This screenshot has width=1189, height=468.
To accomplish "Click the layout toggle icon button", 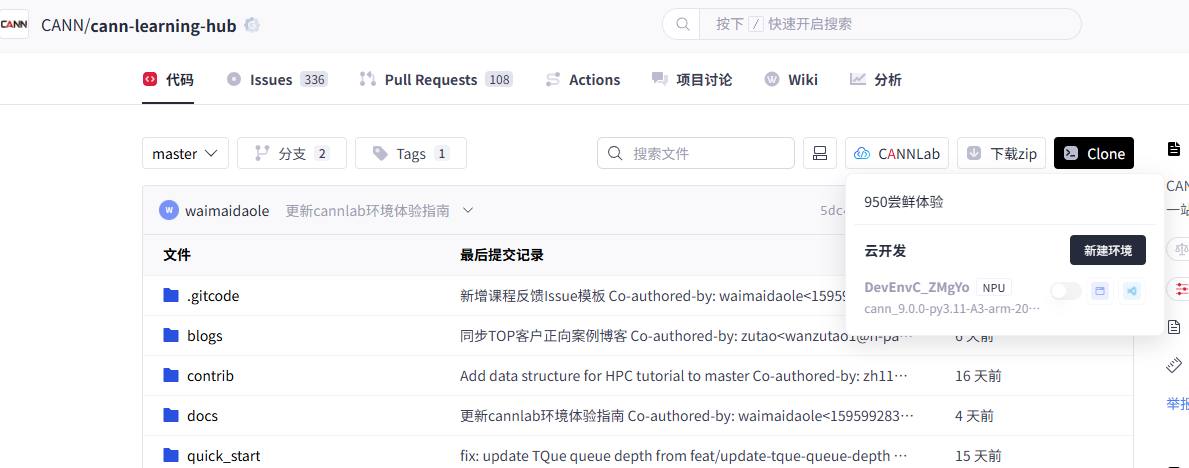I will [x=820, y=153].
